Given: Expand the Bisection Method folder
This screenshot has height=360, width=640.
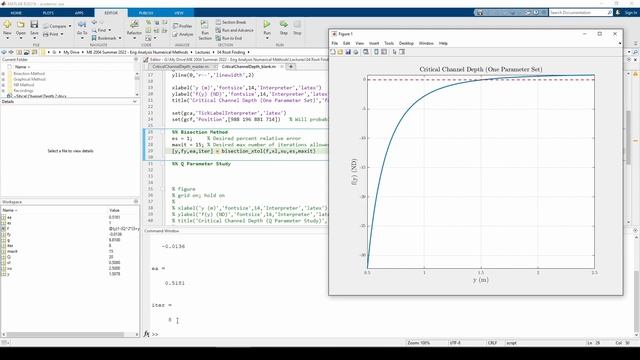Looking at the screenshot, I should click(x=3, y=74).
